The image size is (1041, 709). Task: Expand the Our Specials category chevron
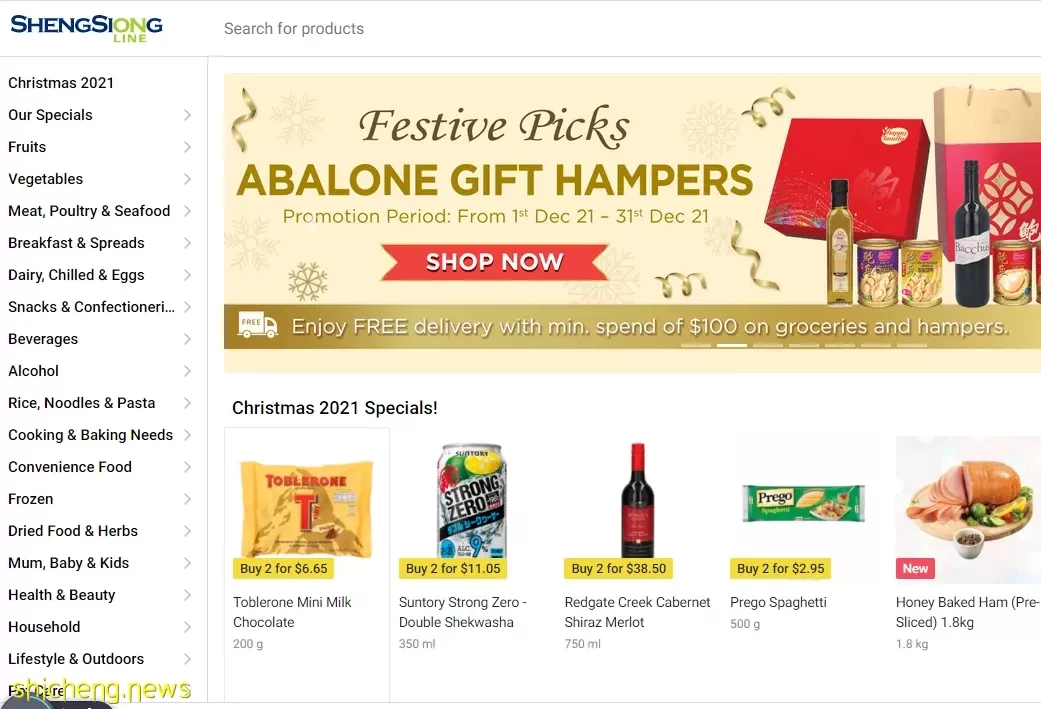[x=187, y=116]
